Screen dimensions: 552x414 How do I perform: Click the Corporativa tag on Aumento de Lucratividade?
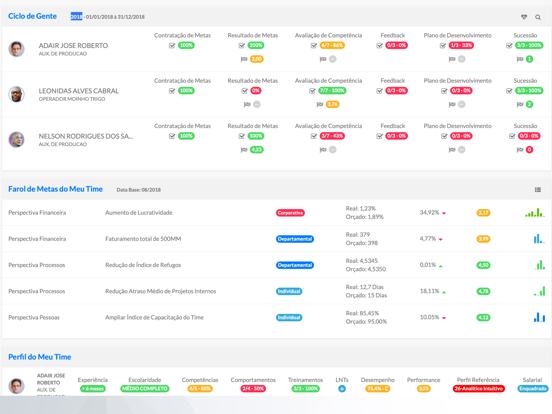click(290, 213)
